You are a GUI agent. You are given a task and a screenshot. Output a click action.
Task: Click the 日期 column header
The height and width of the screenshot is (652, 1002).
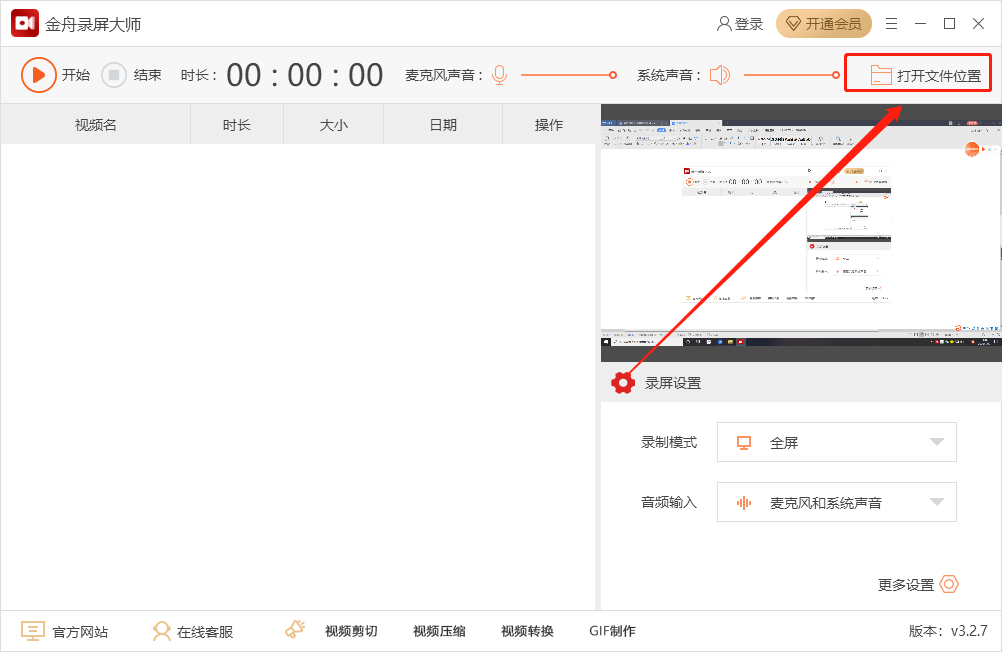pos(443,125)
